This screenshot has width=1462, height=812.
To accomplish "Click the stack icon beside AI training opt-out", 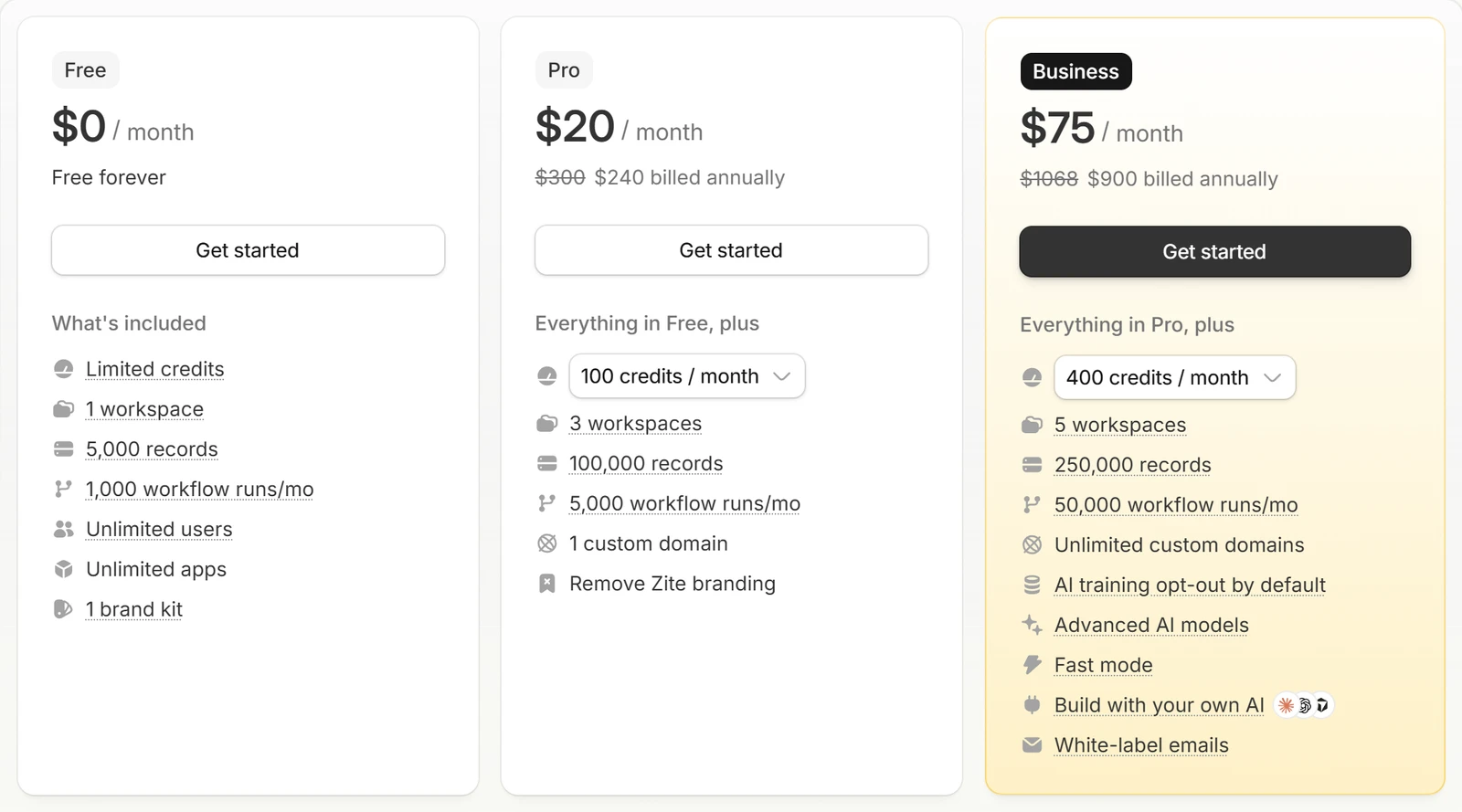I will pyautogui.click(x=1032, y=585).
